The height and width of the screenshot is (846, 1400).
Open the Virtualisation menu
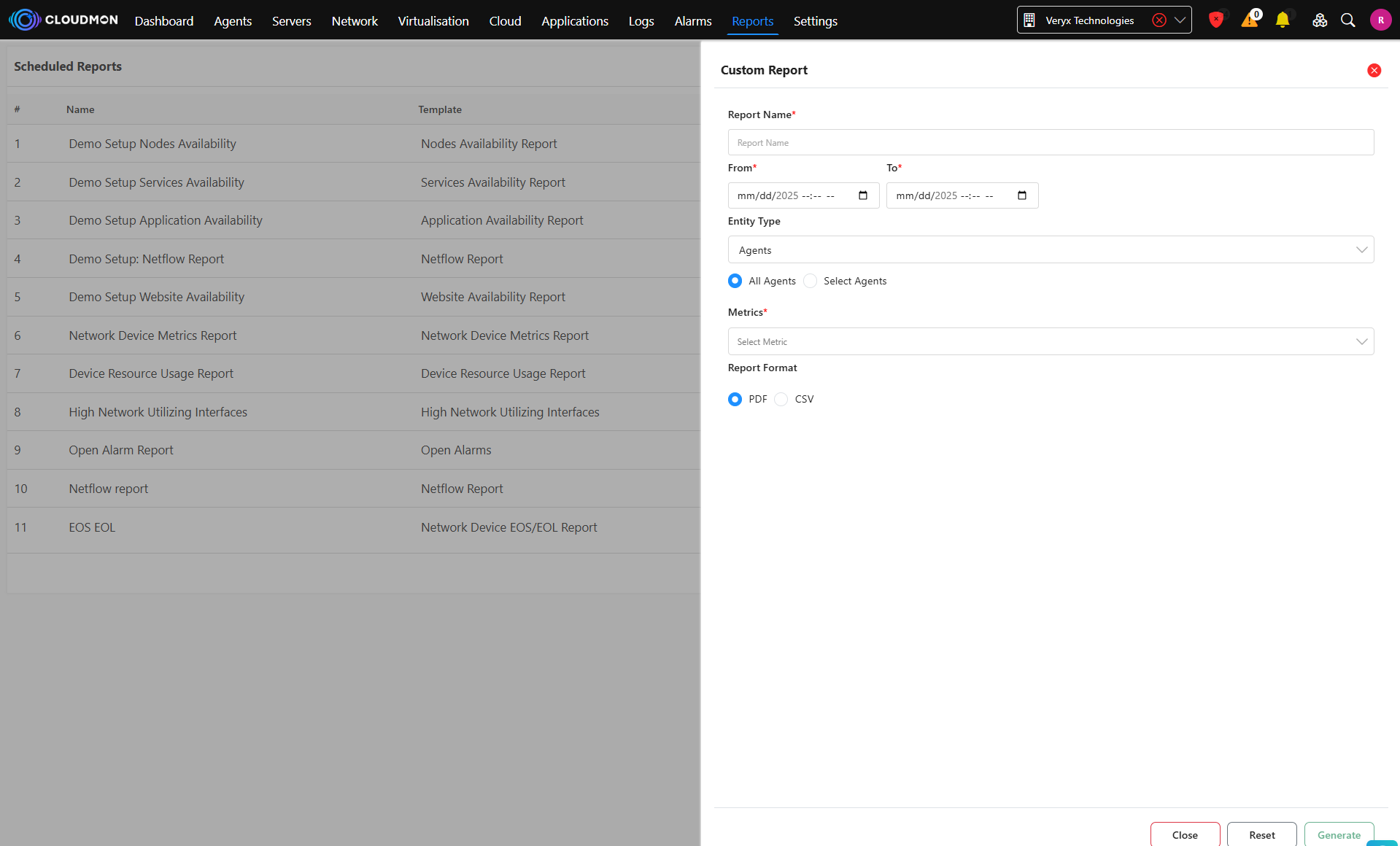tap(433, 21)
